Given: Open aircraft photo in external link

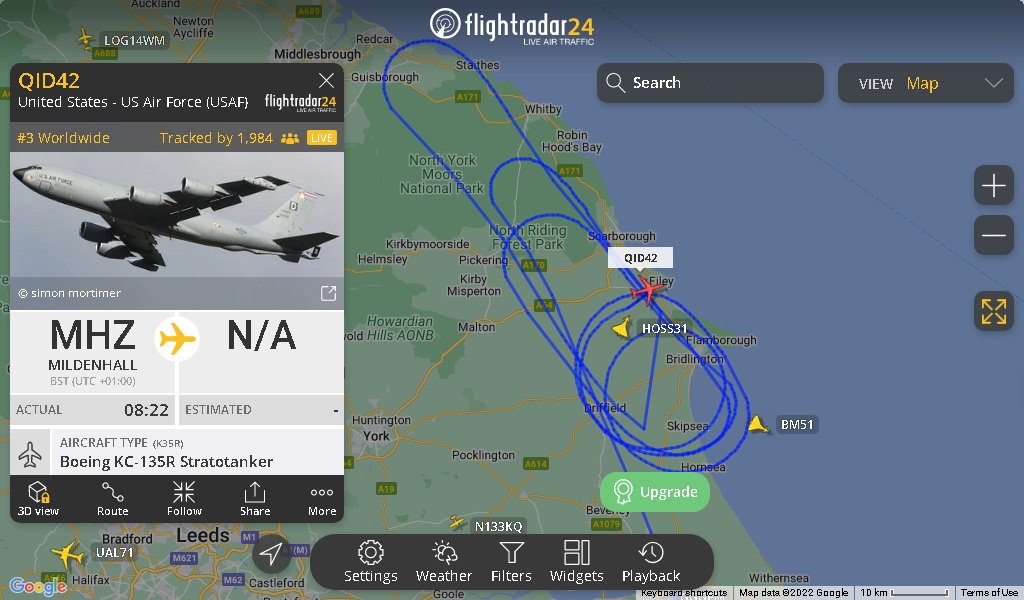Looking at the screenshot, I should pyautogui.click(x=328, y=293).
